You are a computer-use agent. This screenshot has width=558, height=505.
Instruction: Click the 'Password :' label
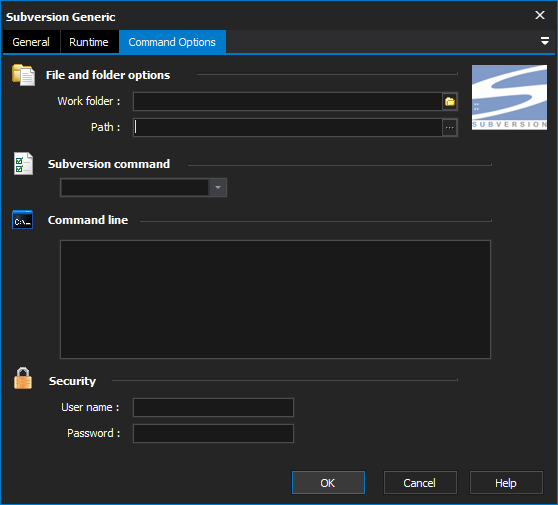(94, 433)
